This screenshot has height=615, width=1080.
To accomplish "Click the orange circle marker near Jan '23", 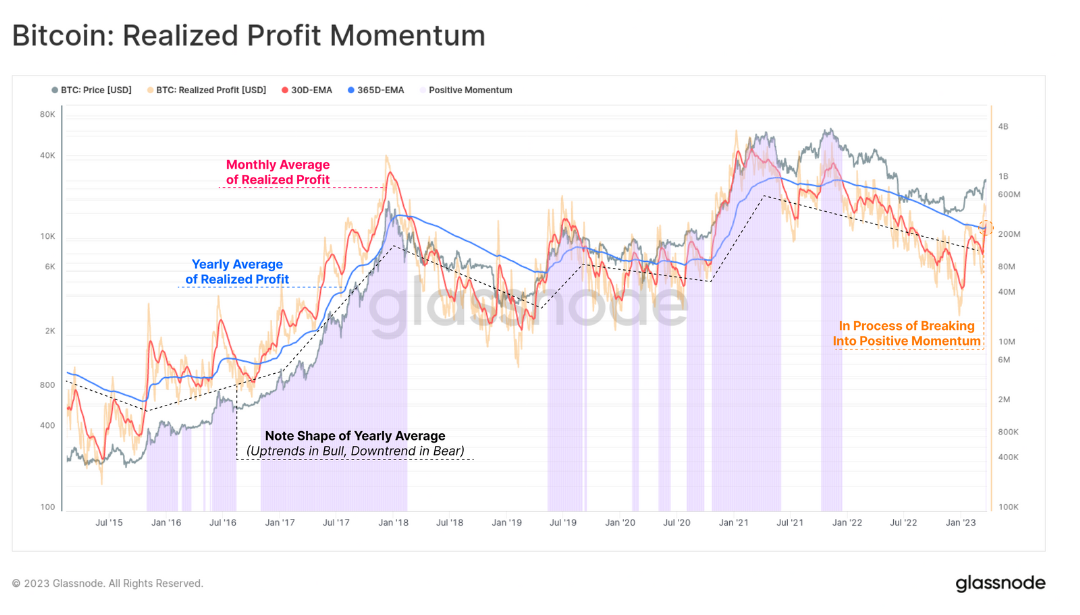I will (x=986, y=228).
